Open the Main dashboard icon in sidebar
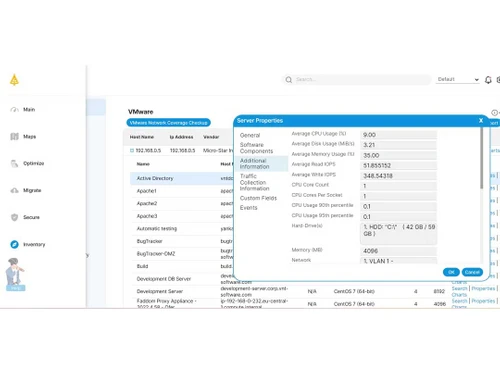500x375 pixels. click(14, 110)
